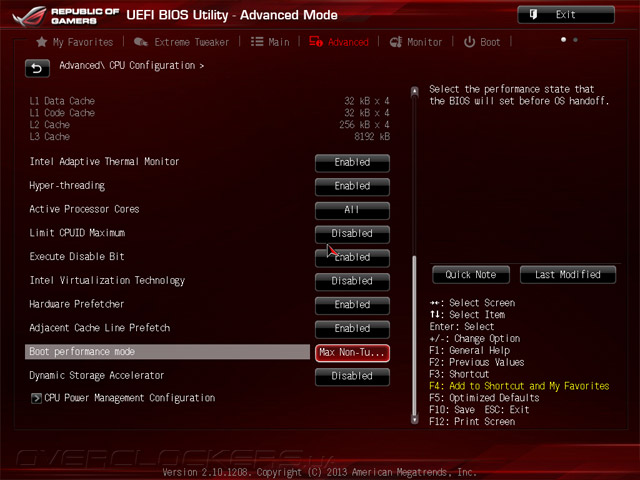Open Hardware Prefetcher Enabled dropdown
This screenshot has width=640, height=480.
[x=352, y=305]
